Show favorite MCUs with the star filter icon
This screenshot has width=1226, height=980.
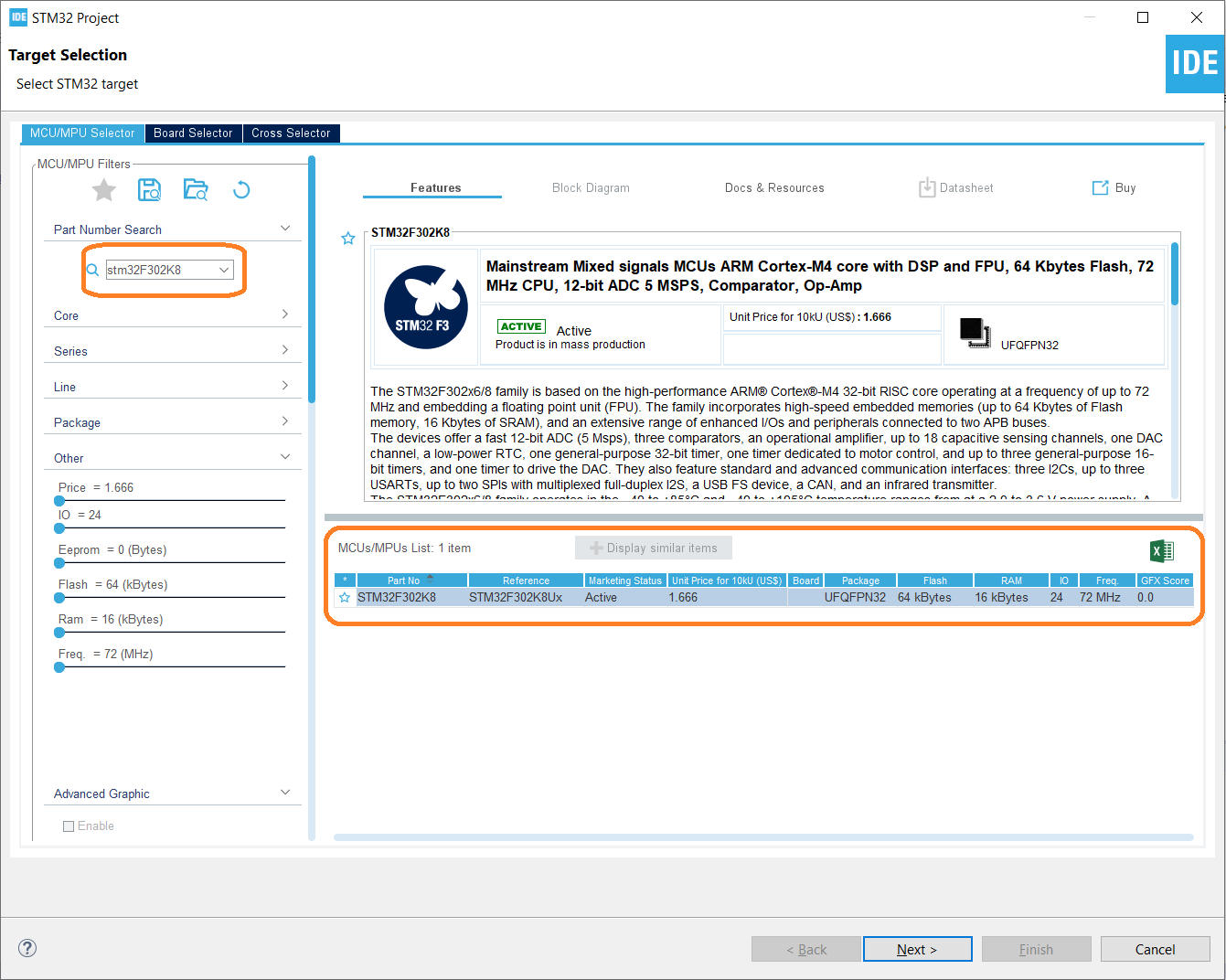pyautogui.click(x=104, y=189)
